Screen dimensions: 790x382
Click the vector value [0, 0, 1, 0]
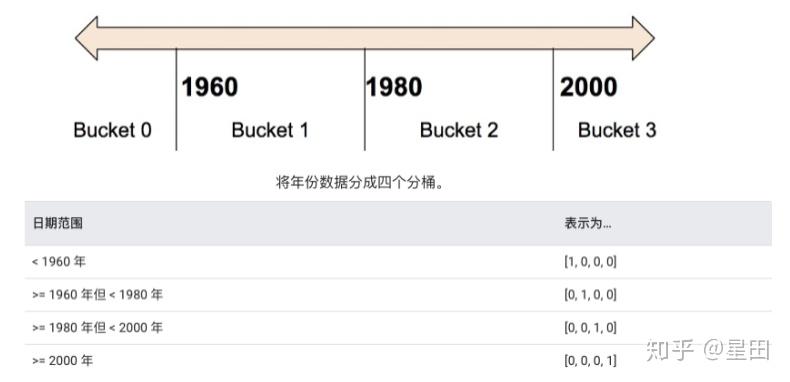[590, 328]
